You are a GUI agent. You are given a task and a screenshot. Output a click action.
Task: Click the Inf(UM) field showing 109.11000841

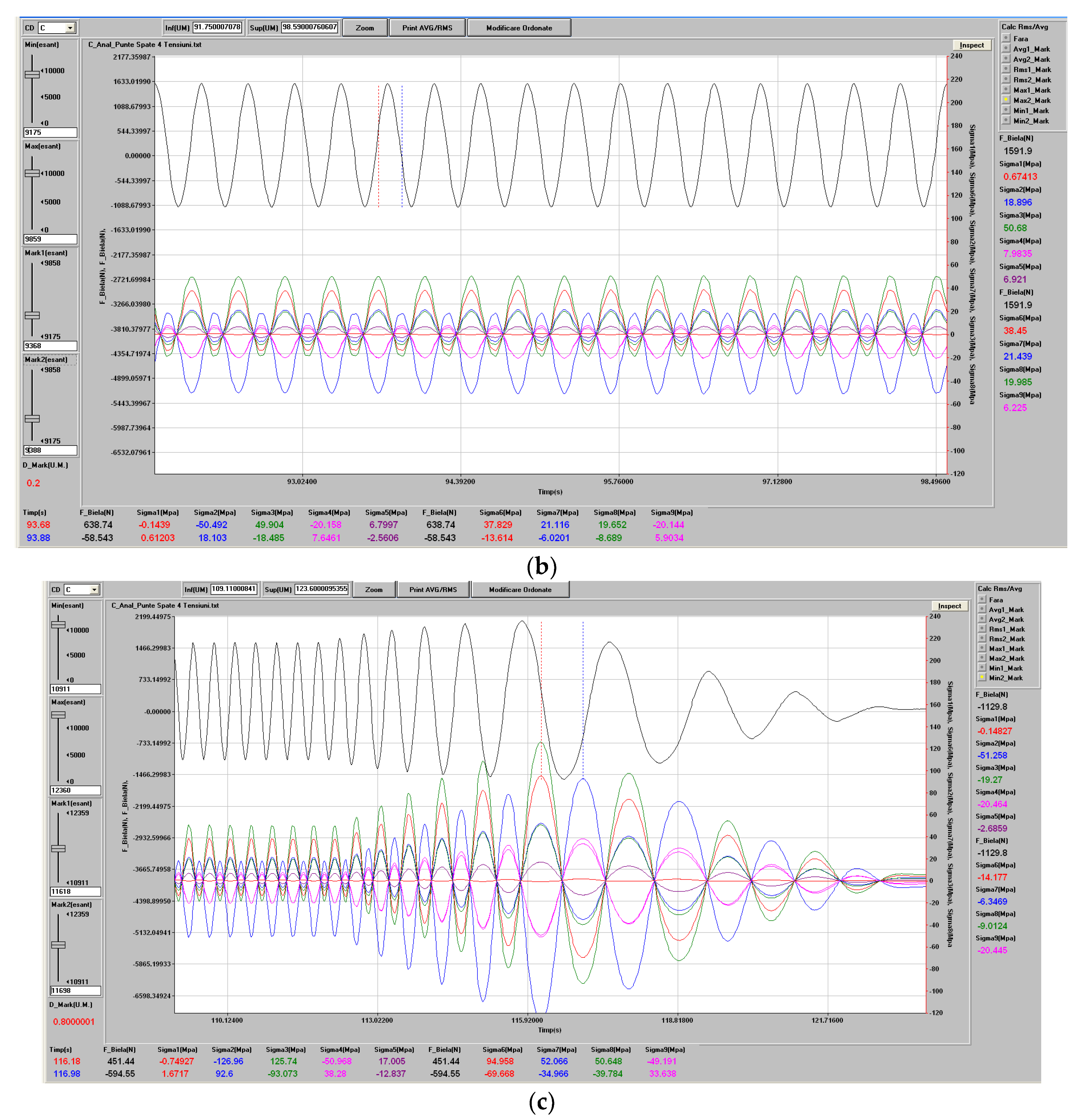234,589
